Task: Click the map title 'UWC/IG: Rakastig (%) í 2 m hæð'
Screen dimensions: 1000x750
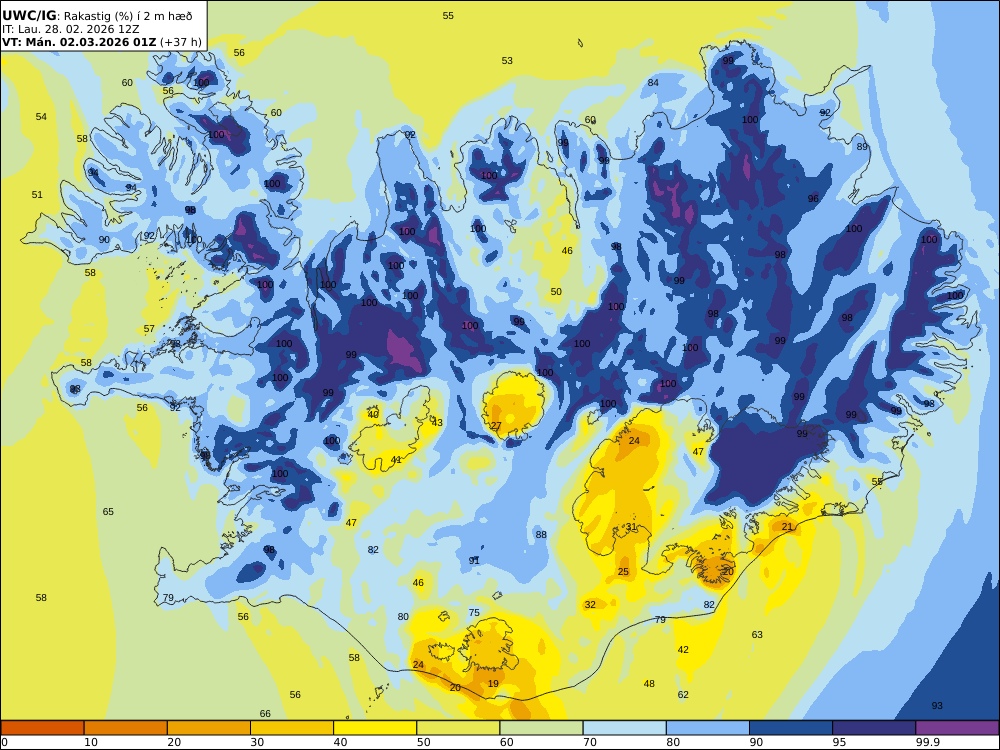Action: (x=97, y=16)
